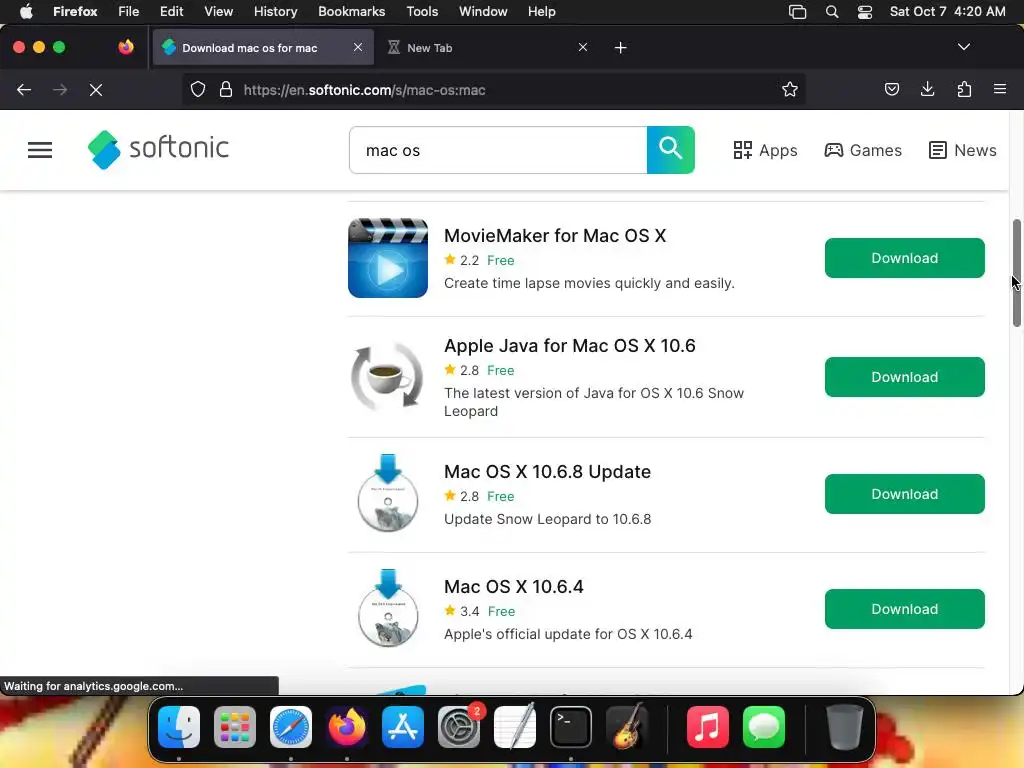Open the Bookmarks menu

[x=351, y=12]
